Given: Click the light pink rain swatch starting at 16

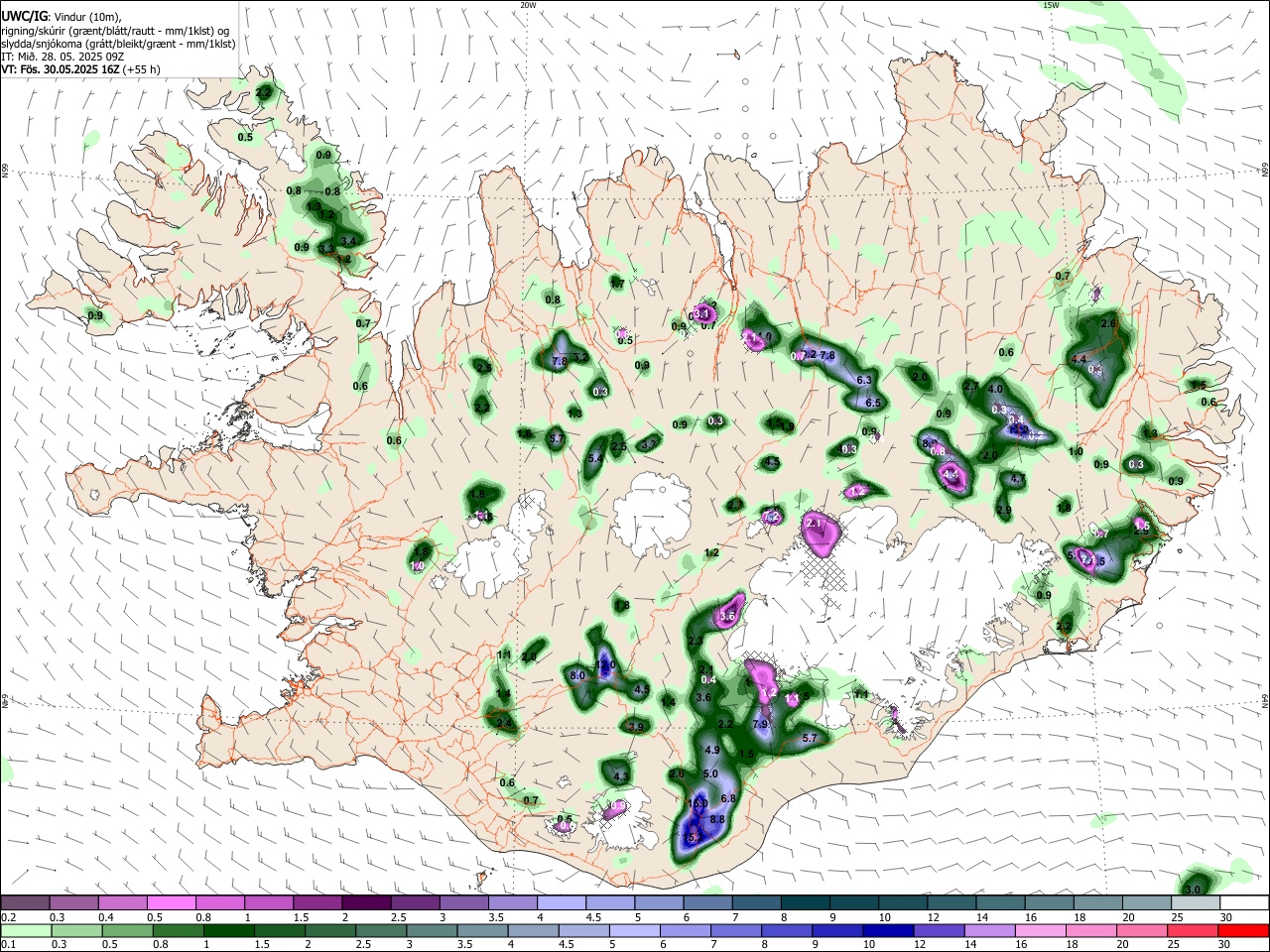Looking at the screenshot, I should click(x=1039, y=931).
